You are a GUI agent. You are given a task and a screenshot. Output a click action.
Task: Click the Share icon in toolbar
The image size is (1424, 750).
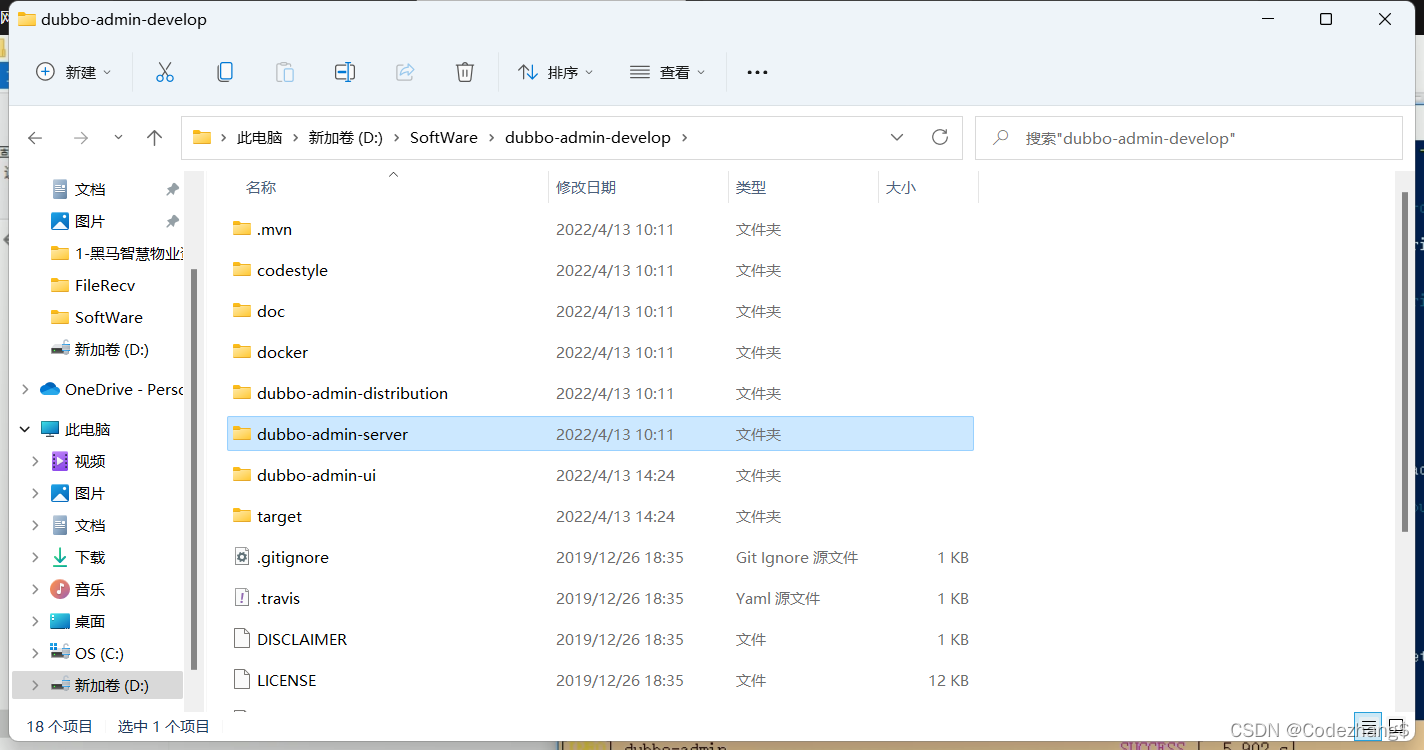(405, 72)
